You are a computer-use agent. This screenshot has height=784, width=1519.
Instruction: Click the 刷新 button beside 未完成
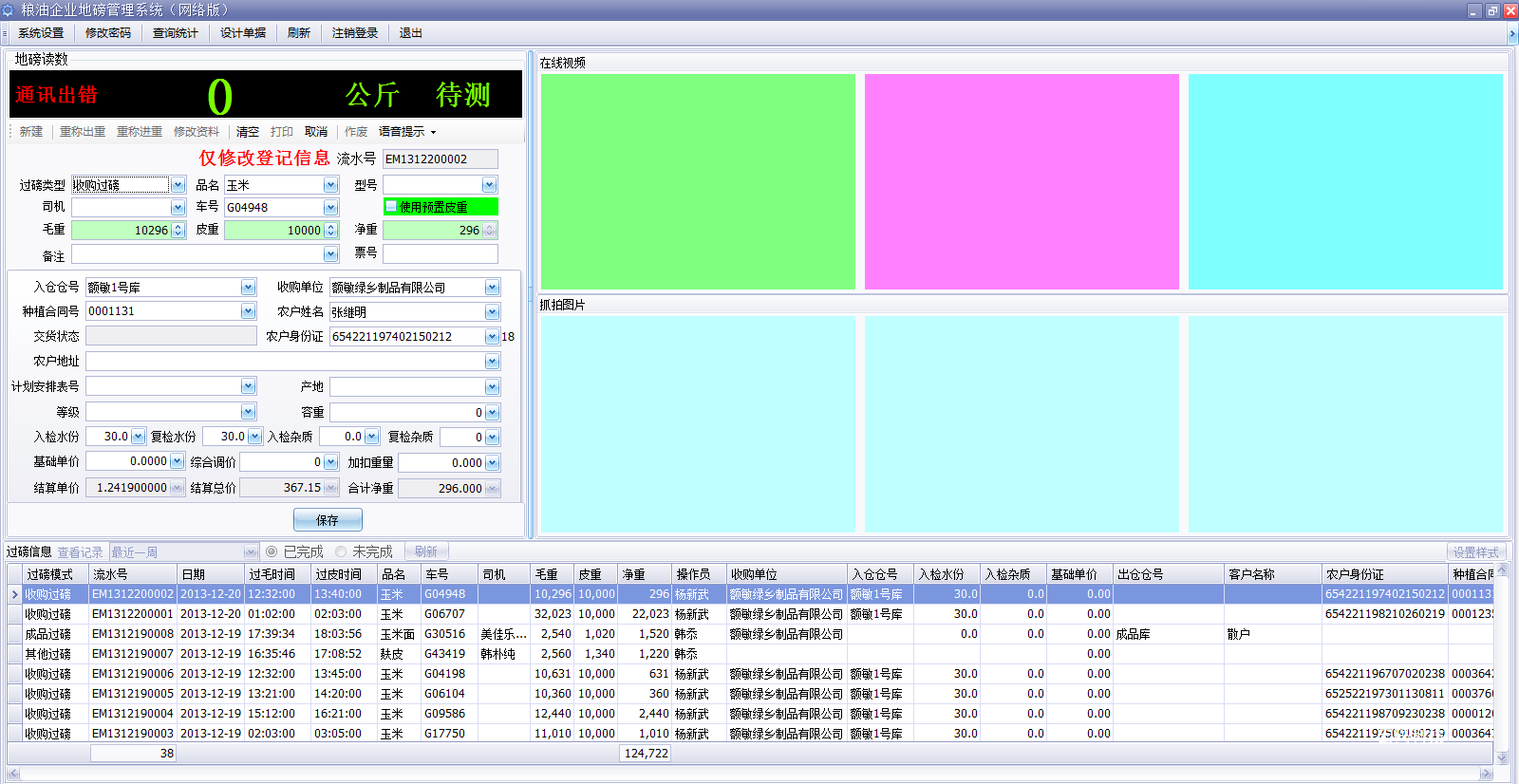[426, 551]
